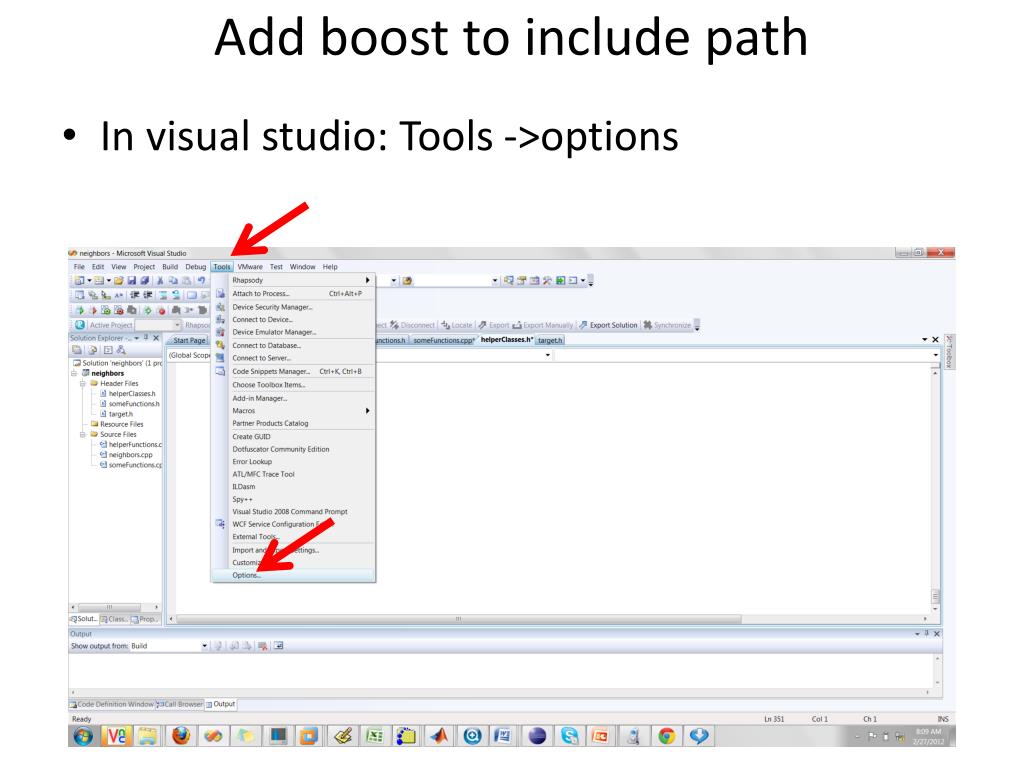The height and width of the screenshot is (768, 1024).
Task: Open the Show output from Build dropdown
Action: coord(204,646)
